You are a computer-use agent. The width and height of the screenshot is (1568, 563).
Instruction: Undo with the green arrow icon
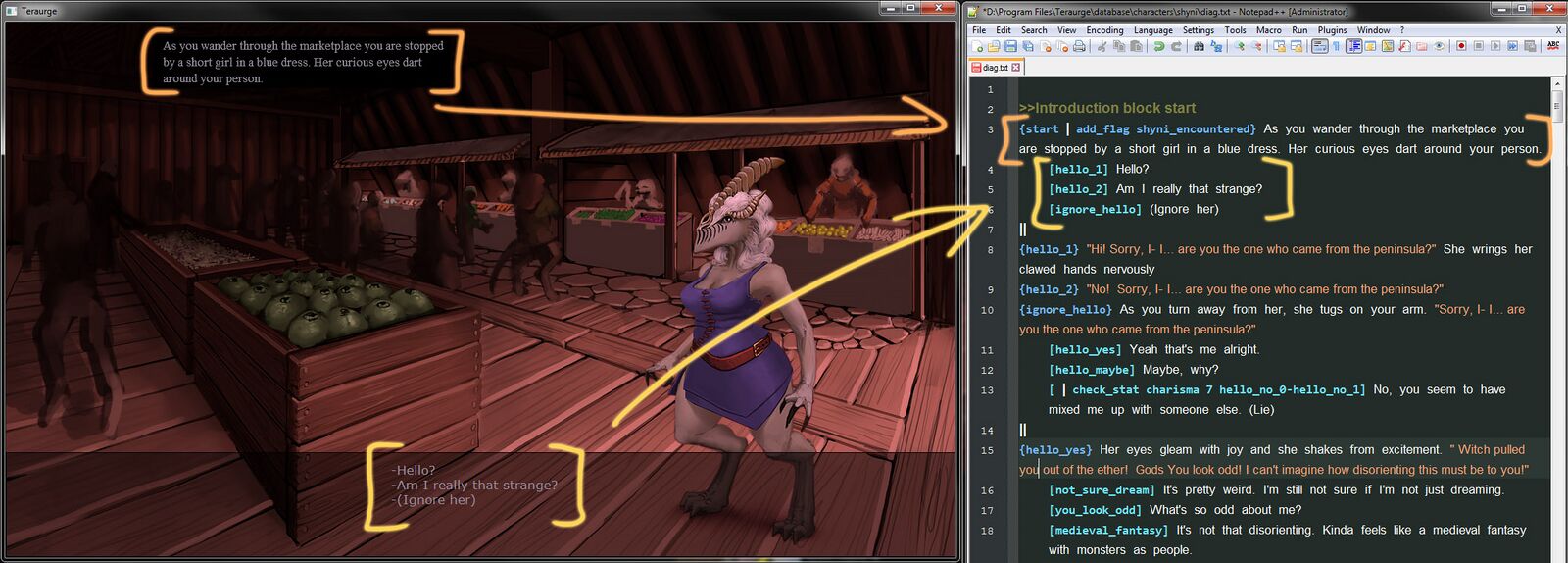[1159, 46]
